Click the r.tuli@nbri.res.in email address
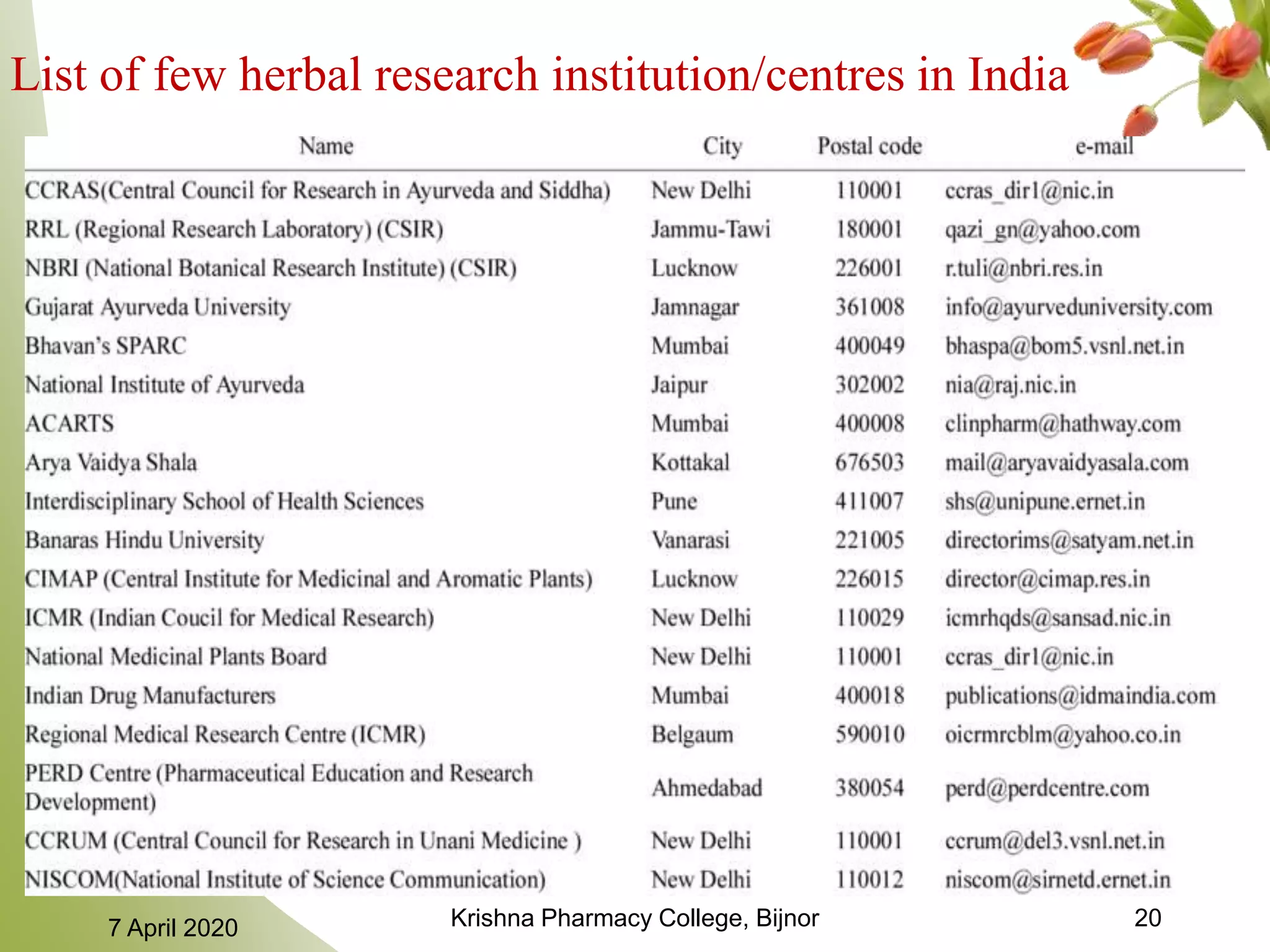 pos(1024,268)
